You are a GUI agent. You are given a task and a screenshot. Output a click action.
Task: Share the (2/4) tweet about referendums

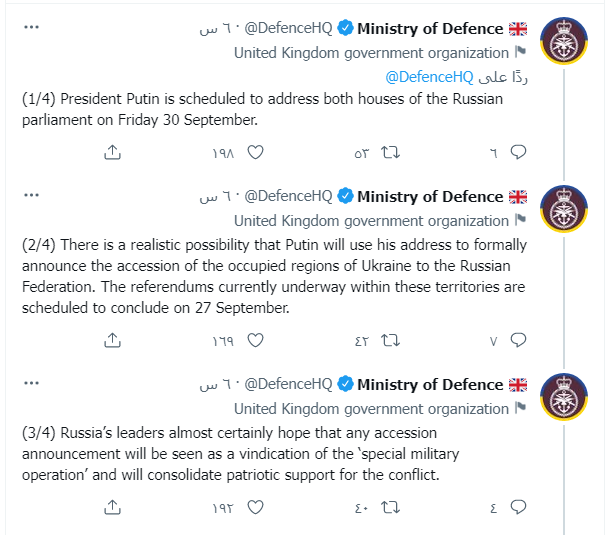[113, 340]
